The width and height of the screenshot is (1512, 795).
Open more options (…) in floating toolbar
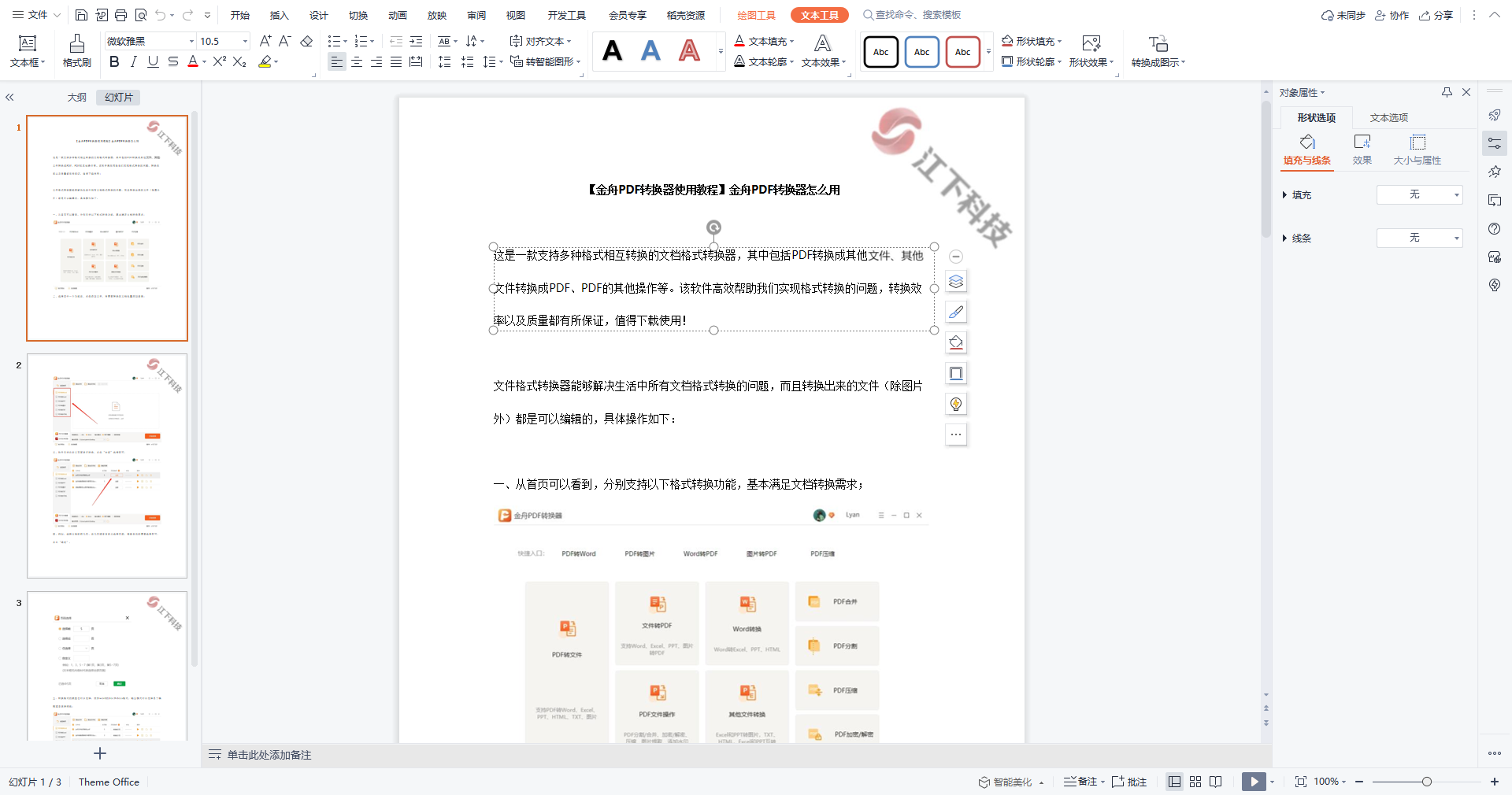956,434
